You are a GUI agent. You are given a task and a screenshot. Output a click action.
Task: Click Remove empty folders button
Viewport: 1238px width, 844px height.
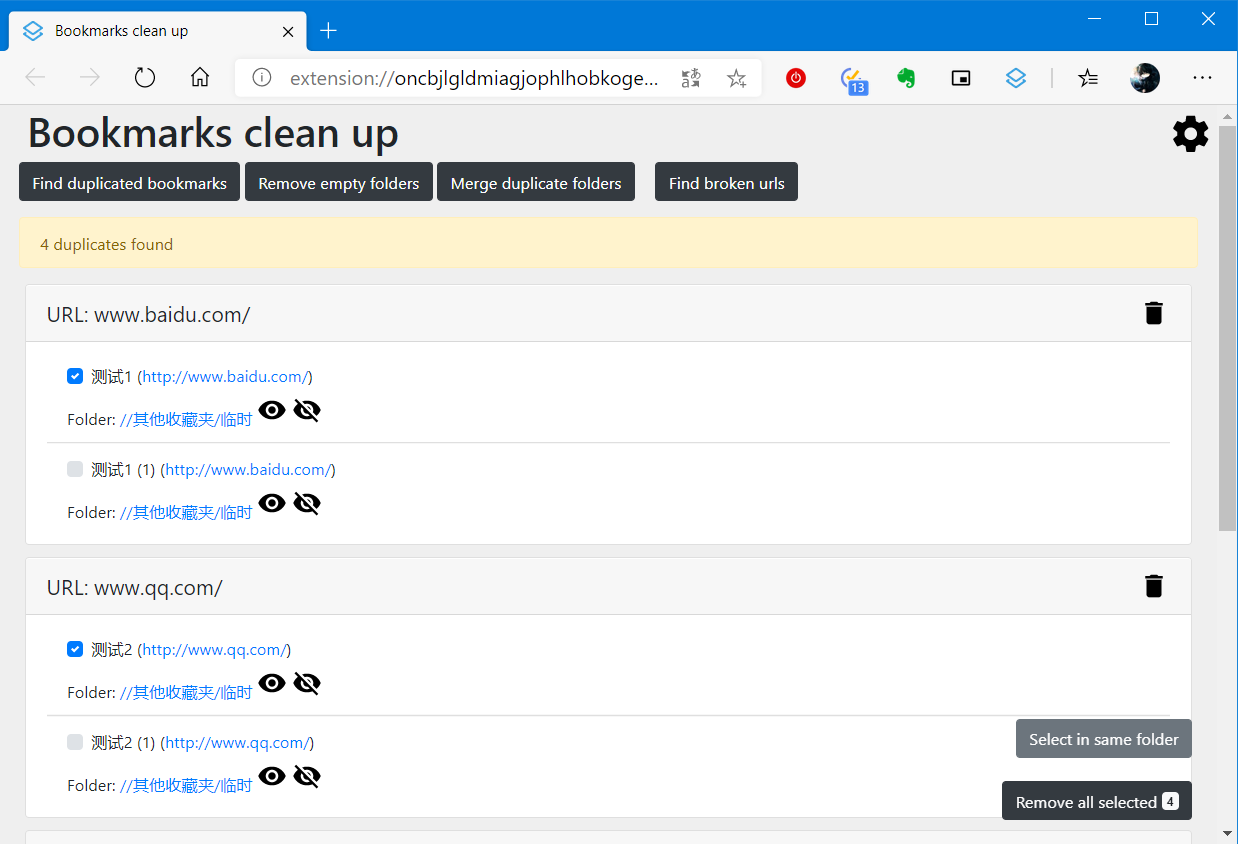coord(339,182)
